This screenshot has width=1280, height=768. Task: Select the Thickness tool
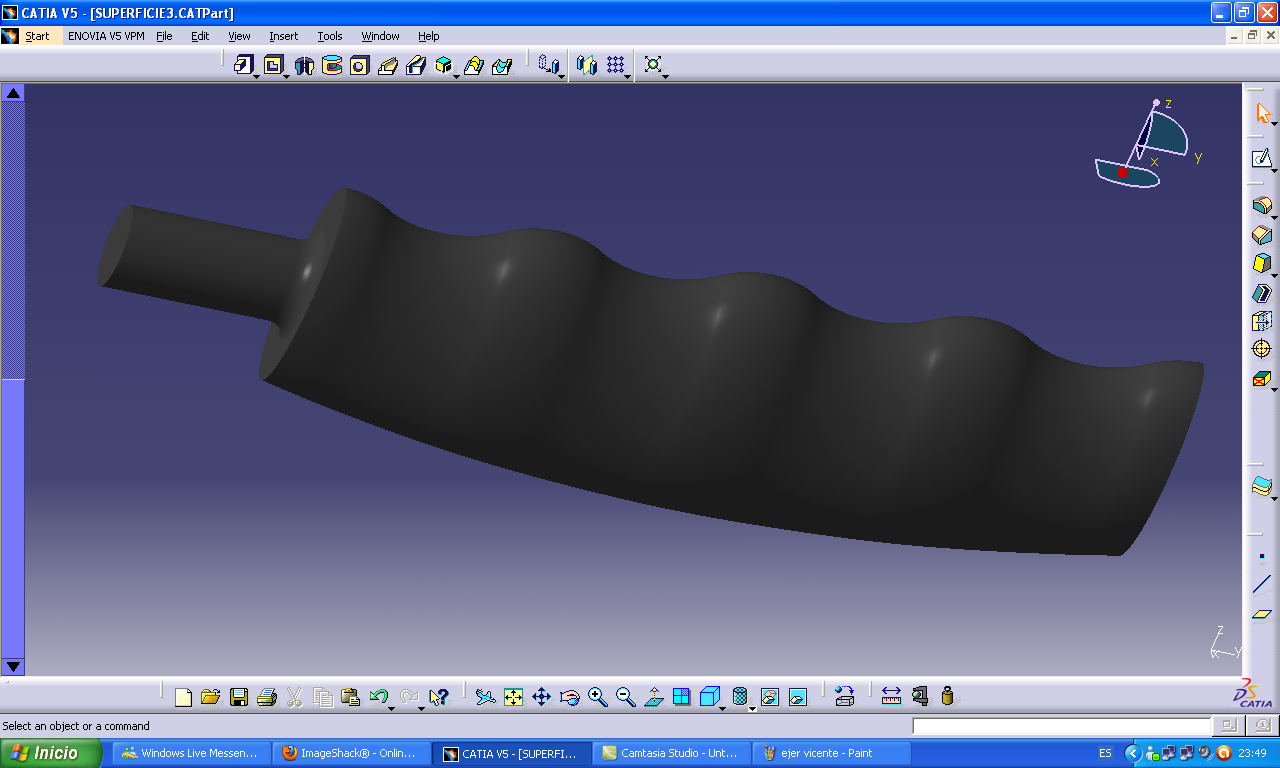tap(1262, 321)
